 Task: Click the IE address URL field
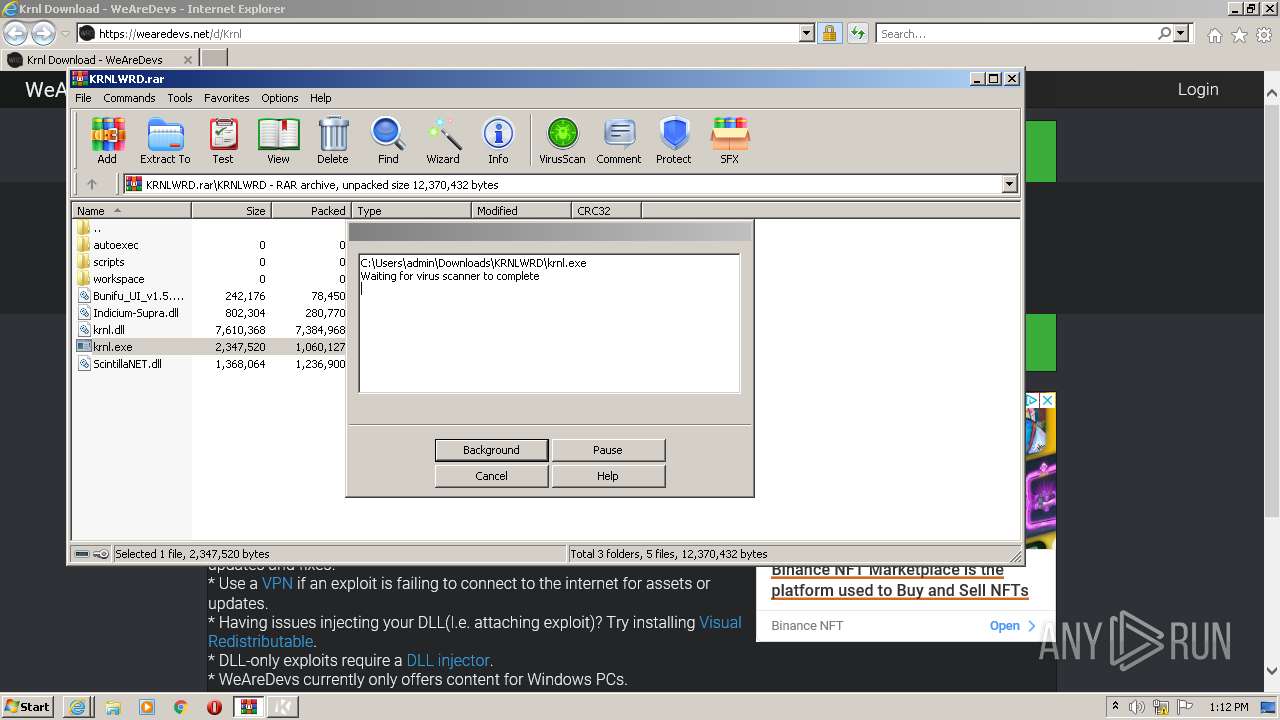(447, 33)
